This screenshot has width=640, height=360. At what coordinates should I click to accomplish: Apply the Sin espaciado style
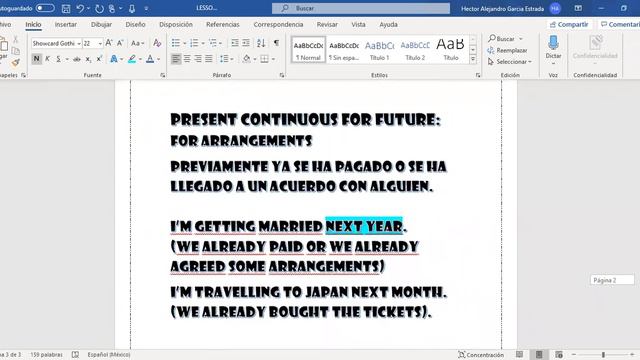pyautogui.click(x=344, y=49)
